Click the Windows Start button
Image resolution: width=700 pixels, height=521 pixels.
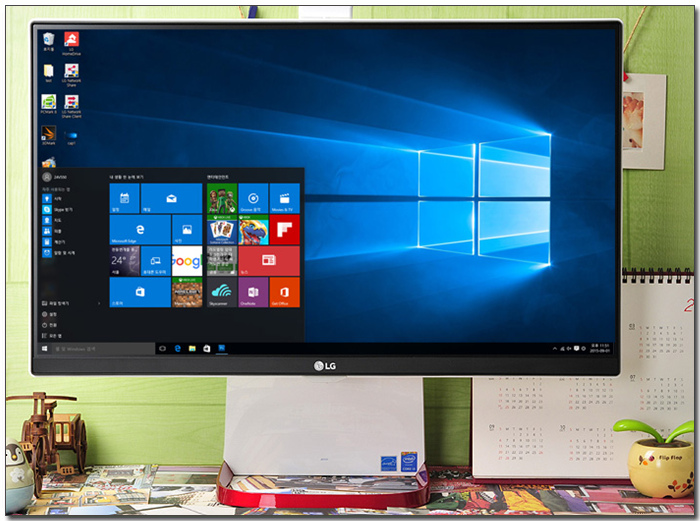point(44,349)
